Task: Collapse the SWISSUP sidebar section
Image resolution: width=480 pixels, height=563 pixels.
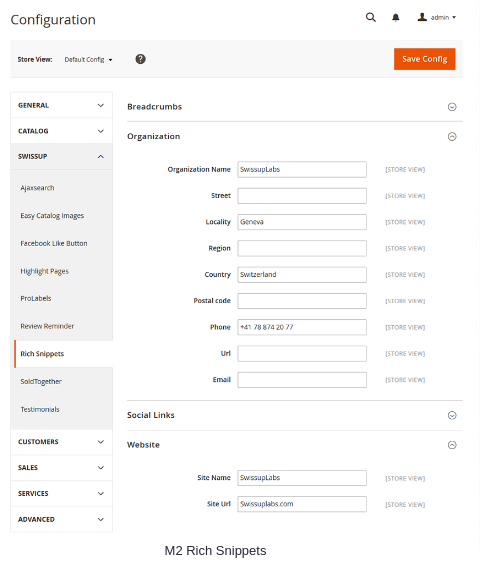Action: [x=61, y=157]
